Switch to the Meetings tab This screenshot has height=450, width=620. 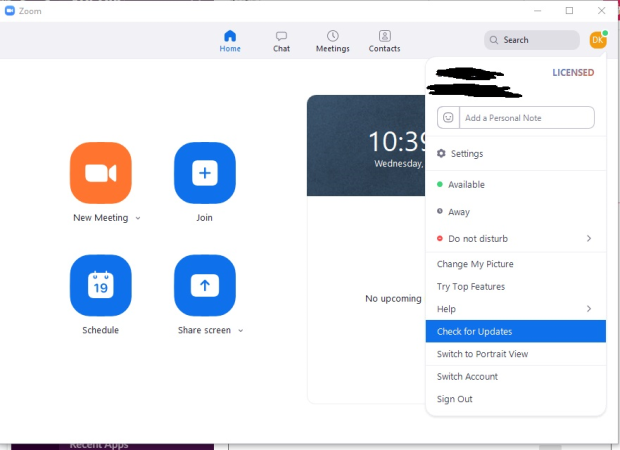coord(333,41)
